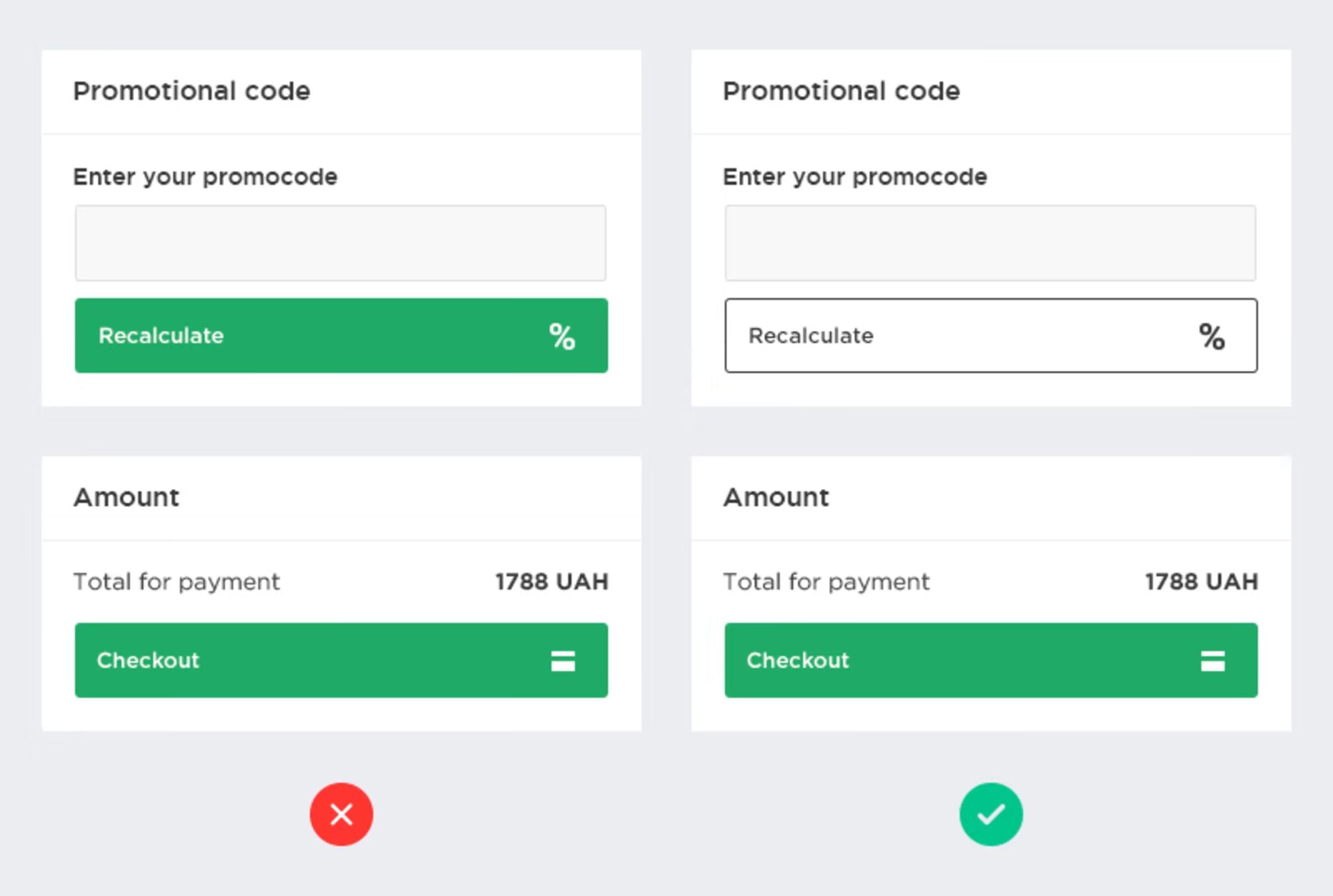Click 'Promotional code' heading in green-checkmark example
1333x896 pixels.
(842, 91)
